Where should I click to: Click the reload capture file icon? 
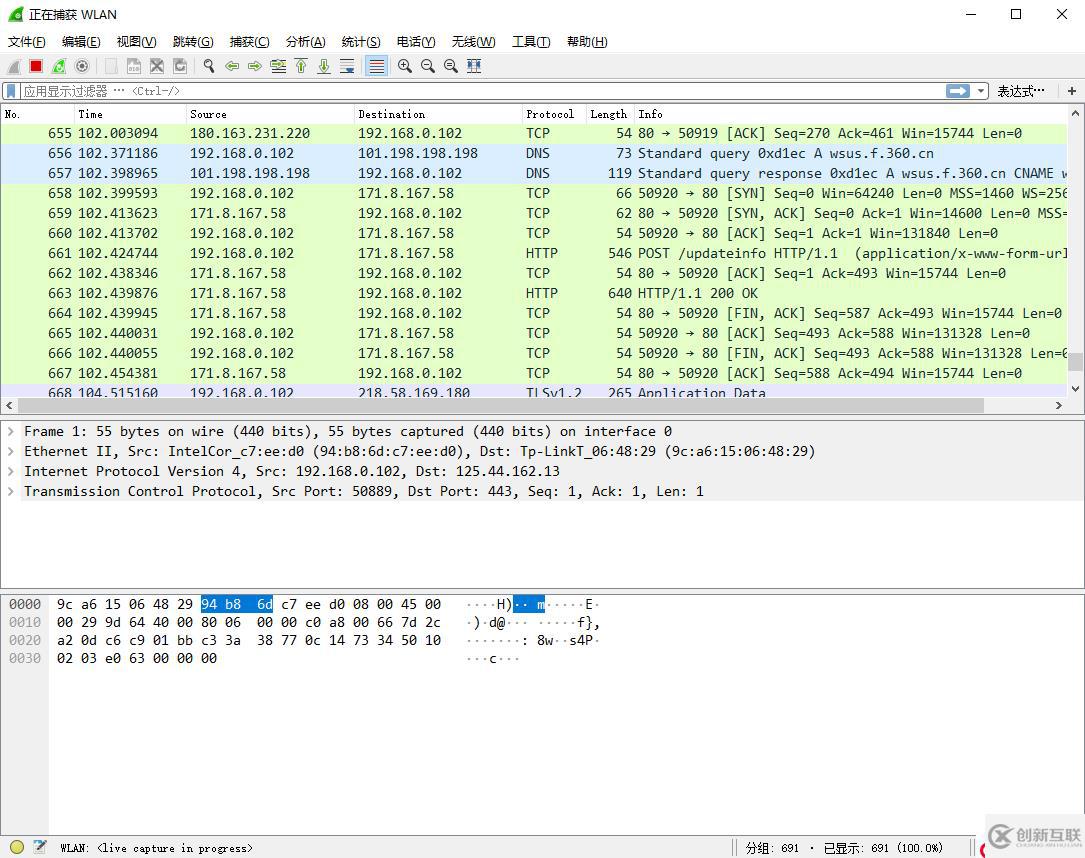[x=180, y=66]
